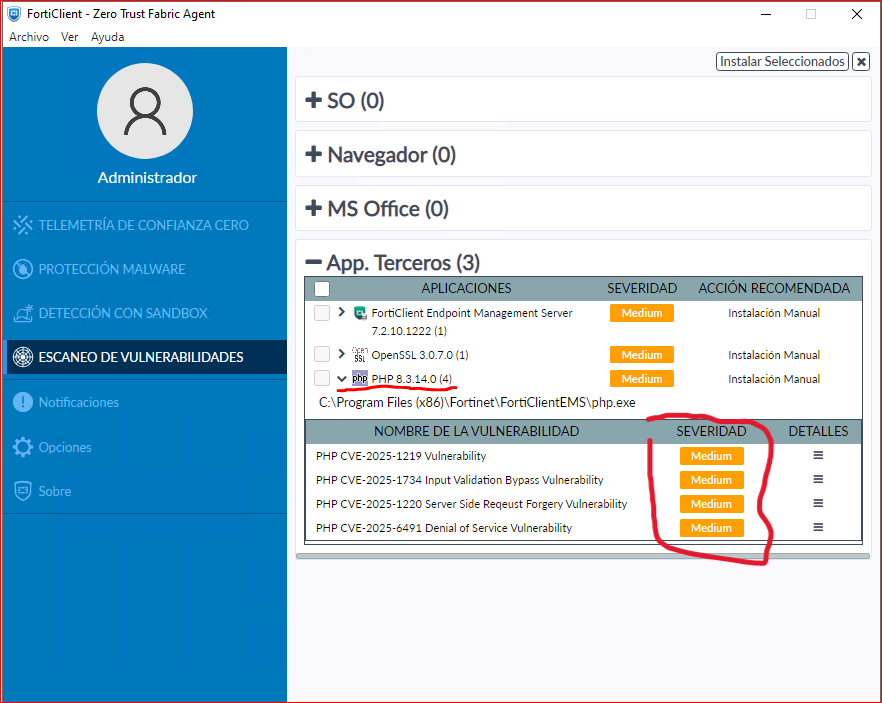Click the php.exe file path text

click(x=477, y=403)
